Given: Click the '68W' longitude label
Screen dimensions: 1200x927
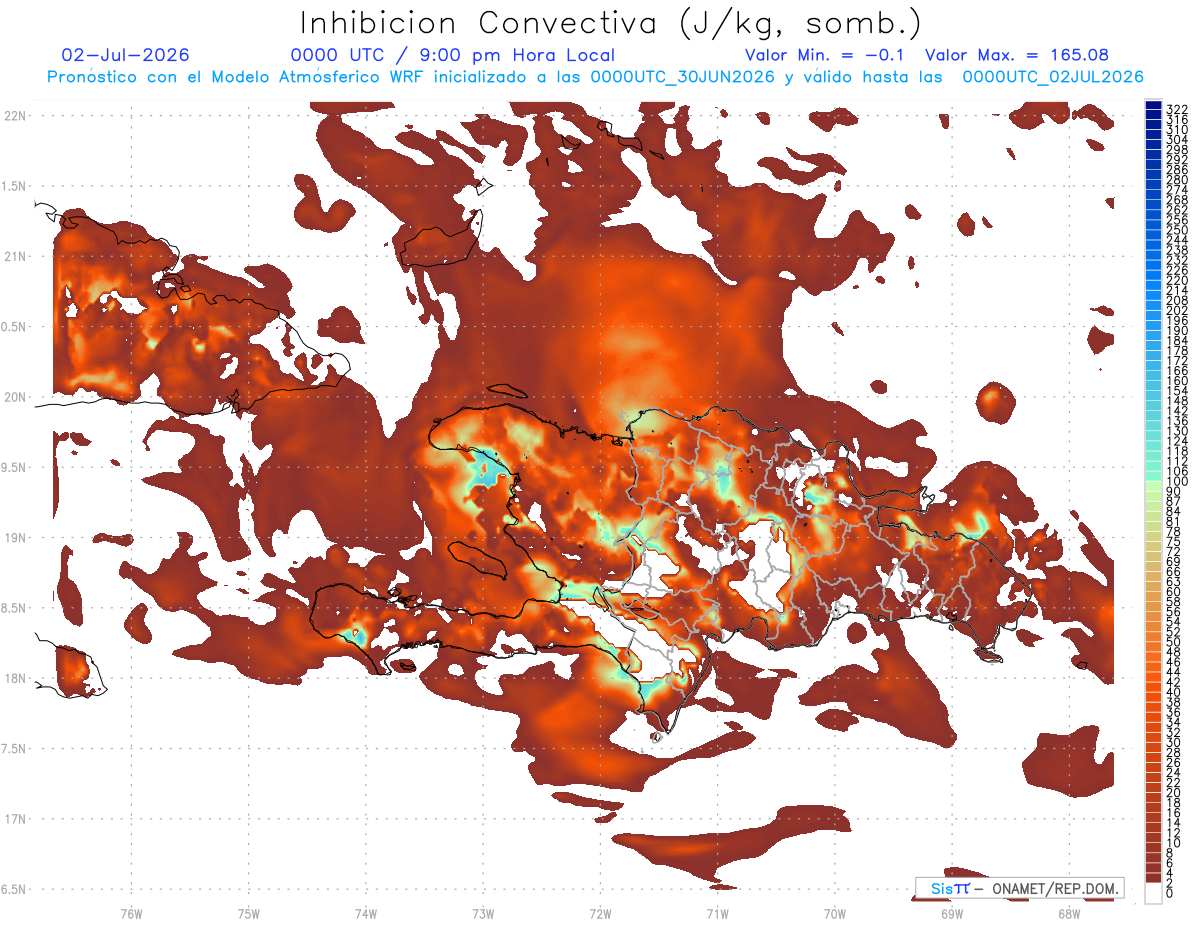Looking at the screenshot, I should pyautogui.click(x=1069, y=913).
